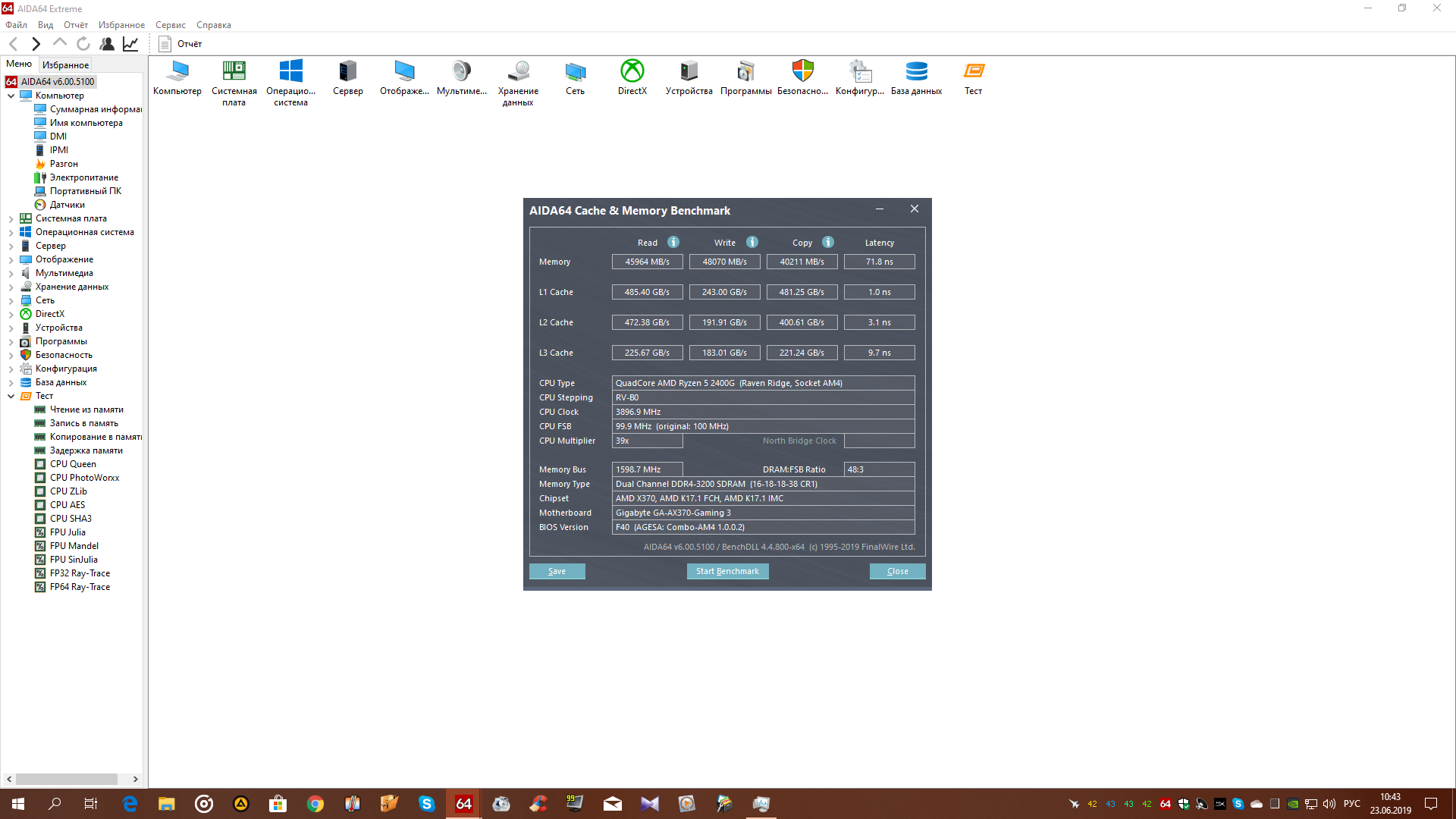Click the Save button in benchmark dialog
The width and height of the screenshot is (1456, 819).
tap(557, 571)
